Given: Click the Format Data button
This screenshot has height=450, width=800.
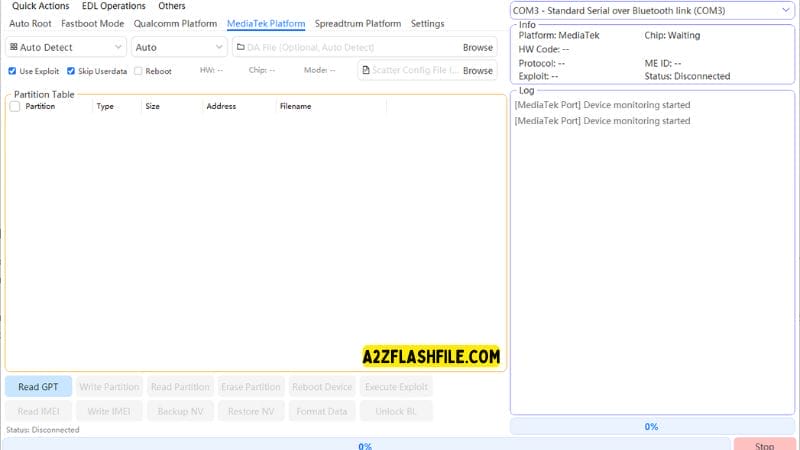Looking at the screenshot, I should pyautogui.click(x=322, y=411).
